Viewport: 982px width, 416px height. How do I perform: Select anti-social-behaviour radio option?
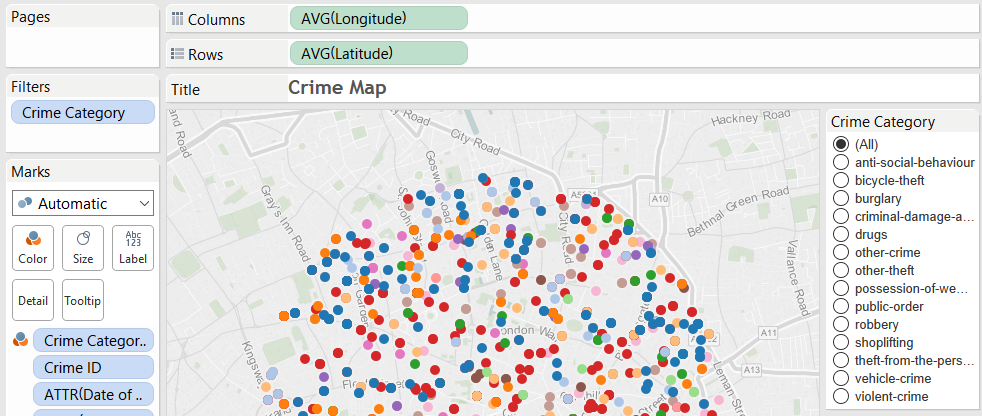(840, 162)
